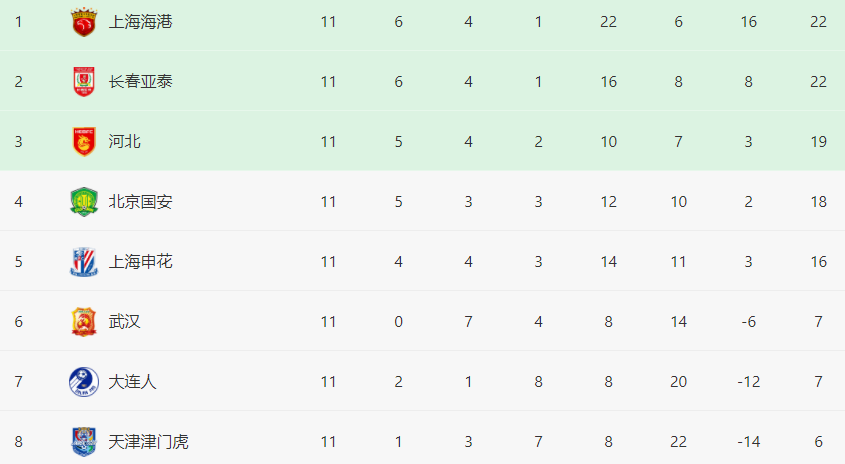Click 天津津门虎's 6 points cell

point(818,442)
